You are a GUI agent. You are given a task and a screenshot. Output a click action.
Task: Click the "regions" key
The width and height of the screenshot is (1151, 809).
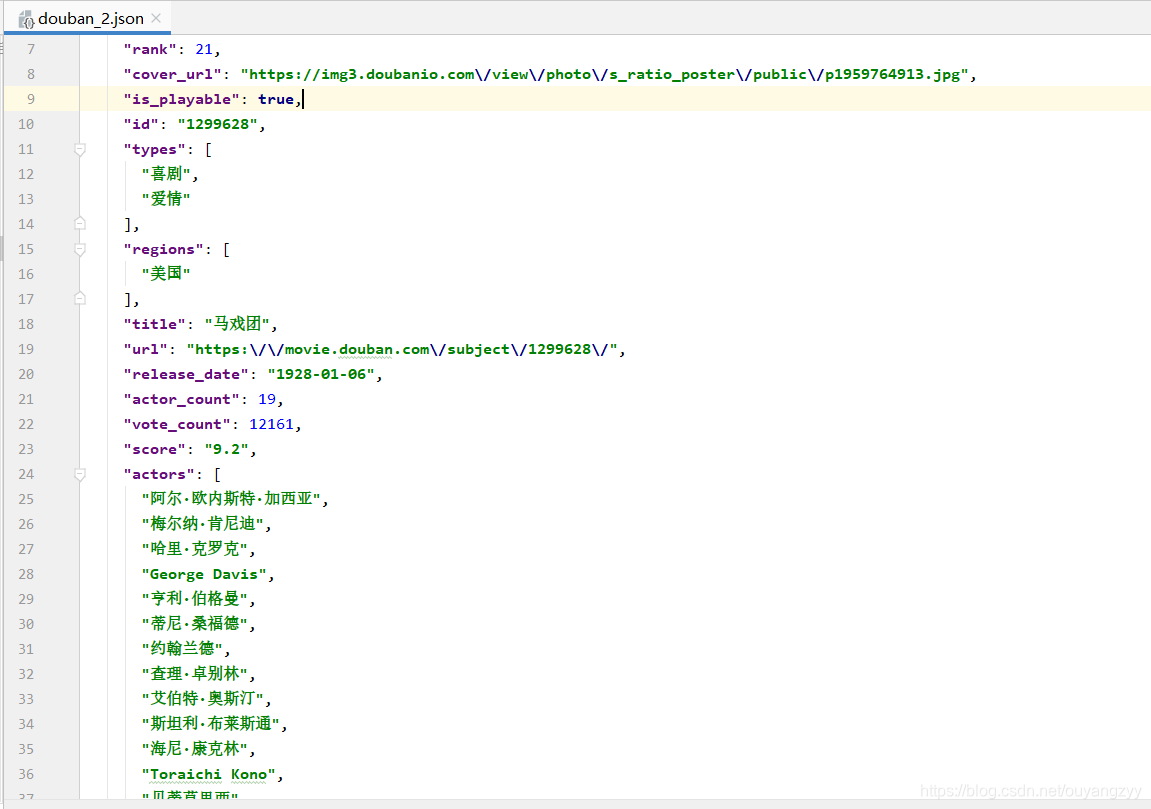click(x=163, y=250)
